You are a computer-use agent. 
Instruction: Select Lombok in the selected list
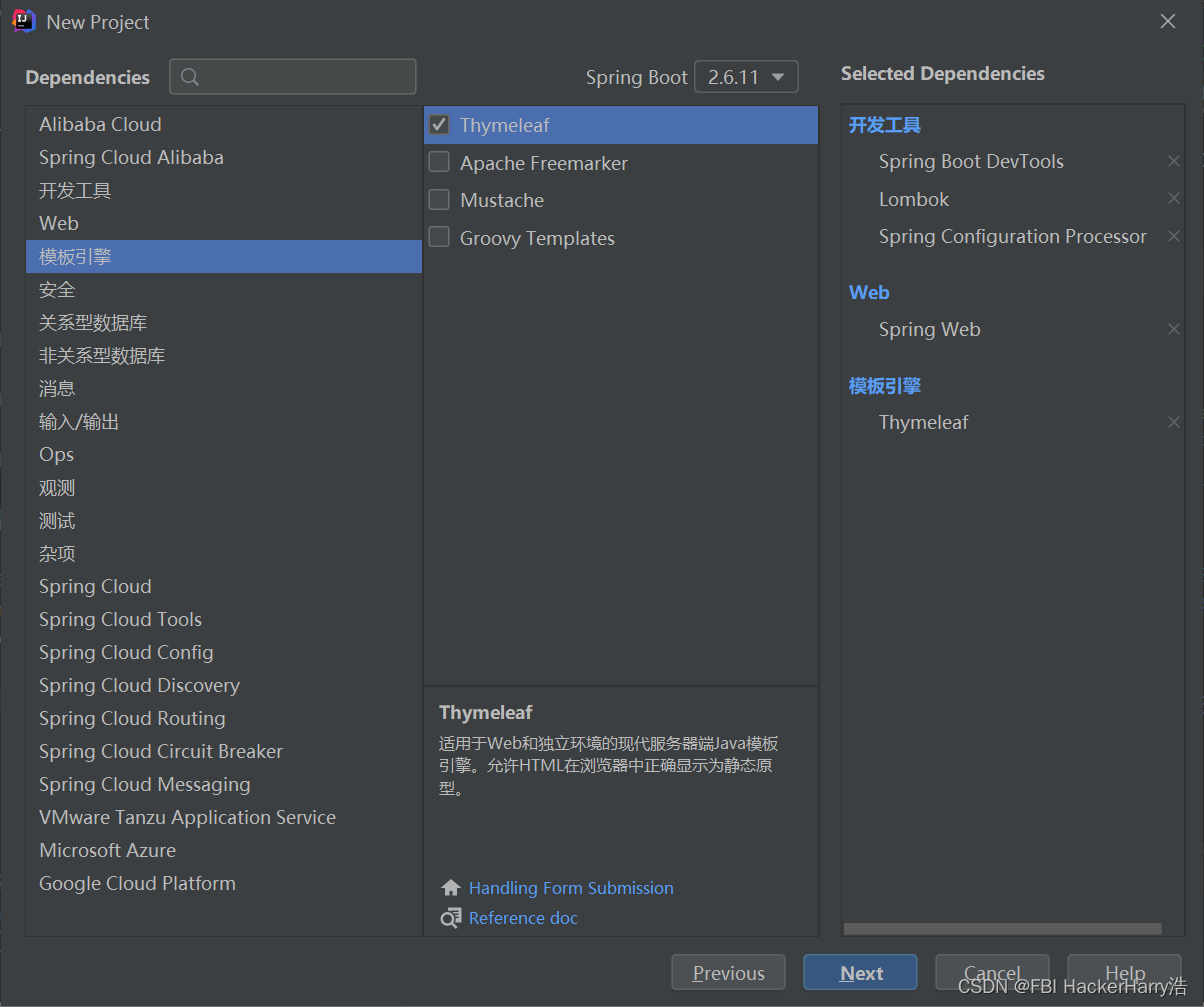pos(914,199)
